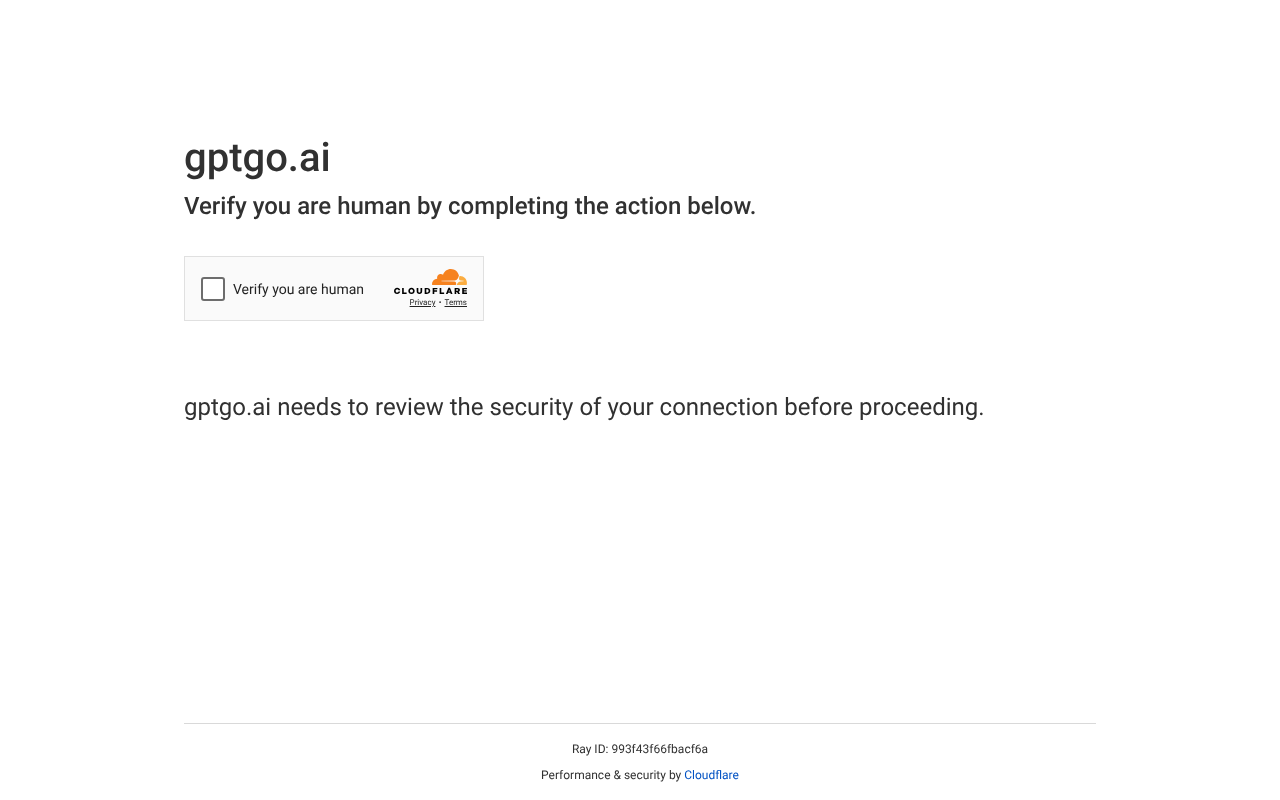Screen dimensions: 1280x800
Task: Open the Privacy link in the widget
Action: (422, 303)
